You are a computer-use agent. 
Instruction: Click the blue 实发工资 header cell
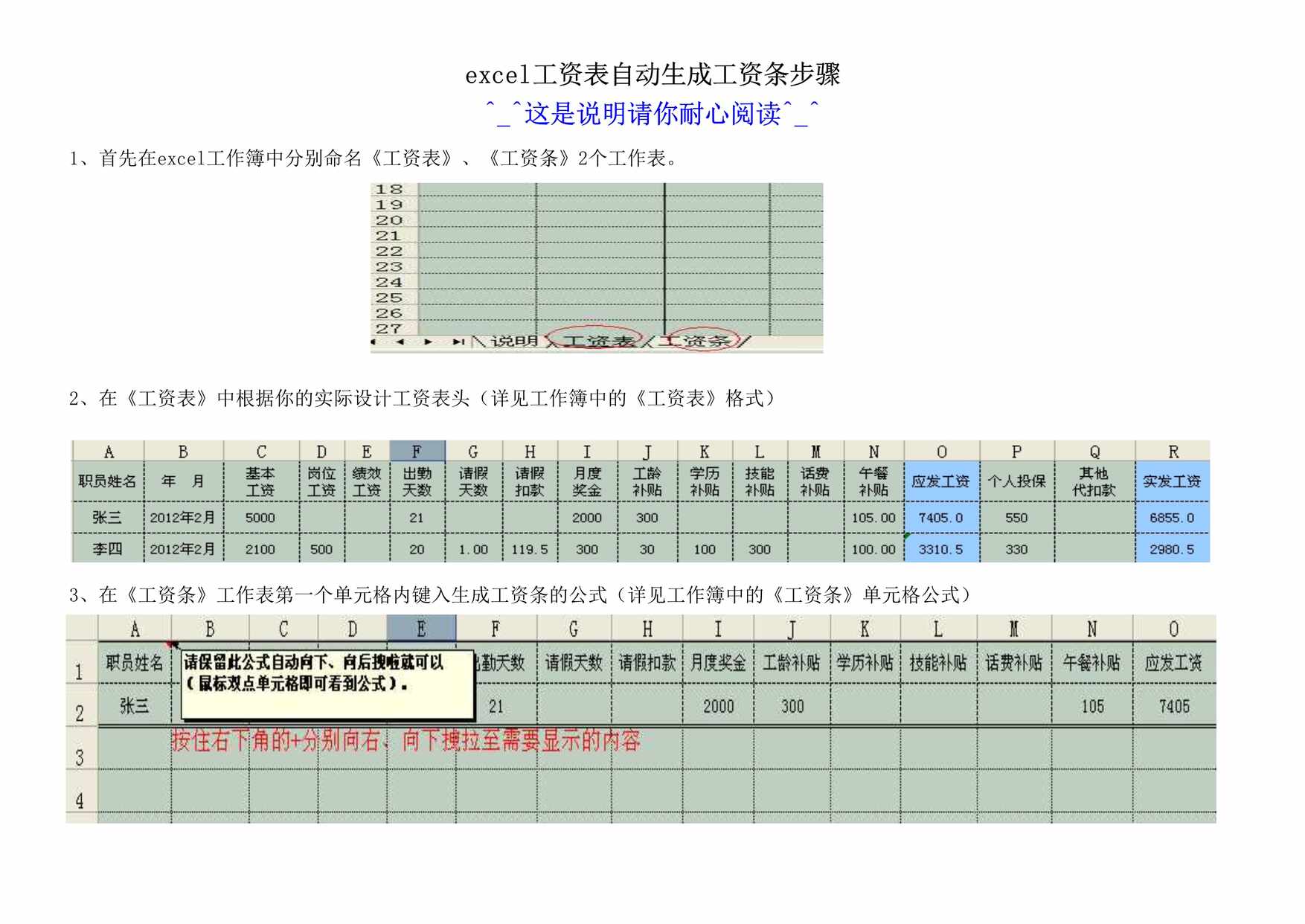point(1173,481)
